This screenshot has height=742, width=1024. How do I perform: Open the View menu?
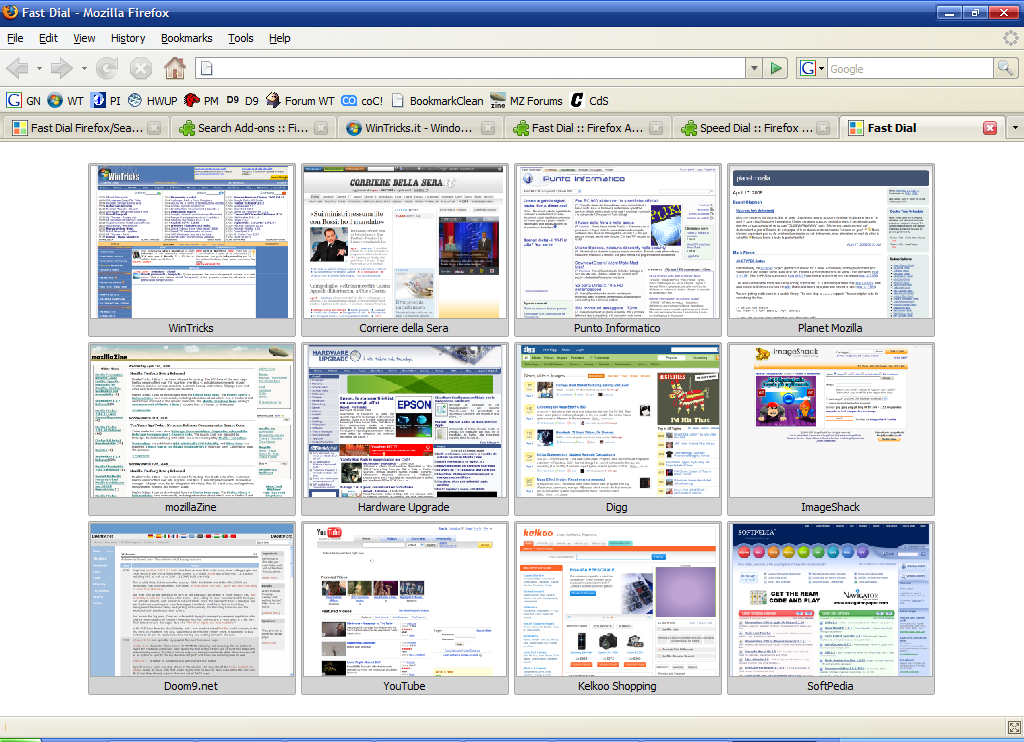[x=84, y=38]
